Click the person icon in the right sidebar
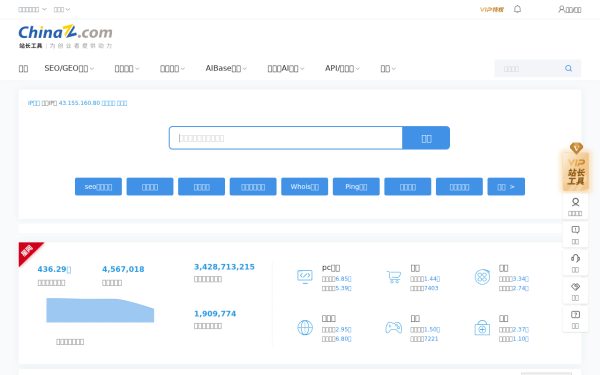This screenshot has height=375, width=600. click(575, 202)
